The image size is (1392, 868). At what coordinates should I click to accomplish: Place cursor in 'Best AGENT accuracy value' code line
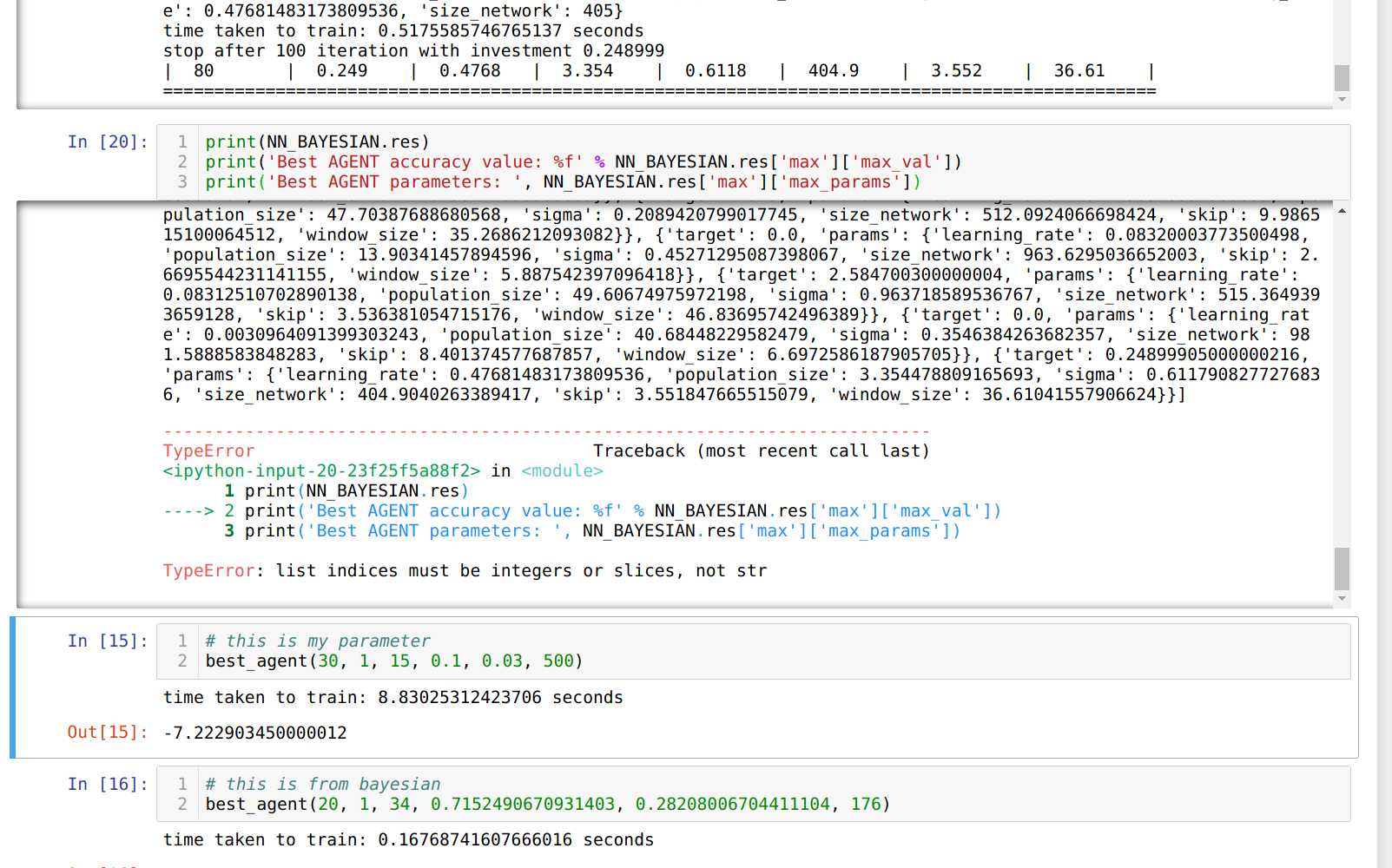click(x=584, y=161)
